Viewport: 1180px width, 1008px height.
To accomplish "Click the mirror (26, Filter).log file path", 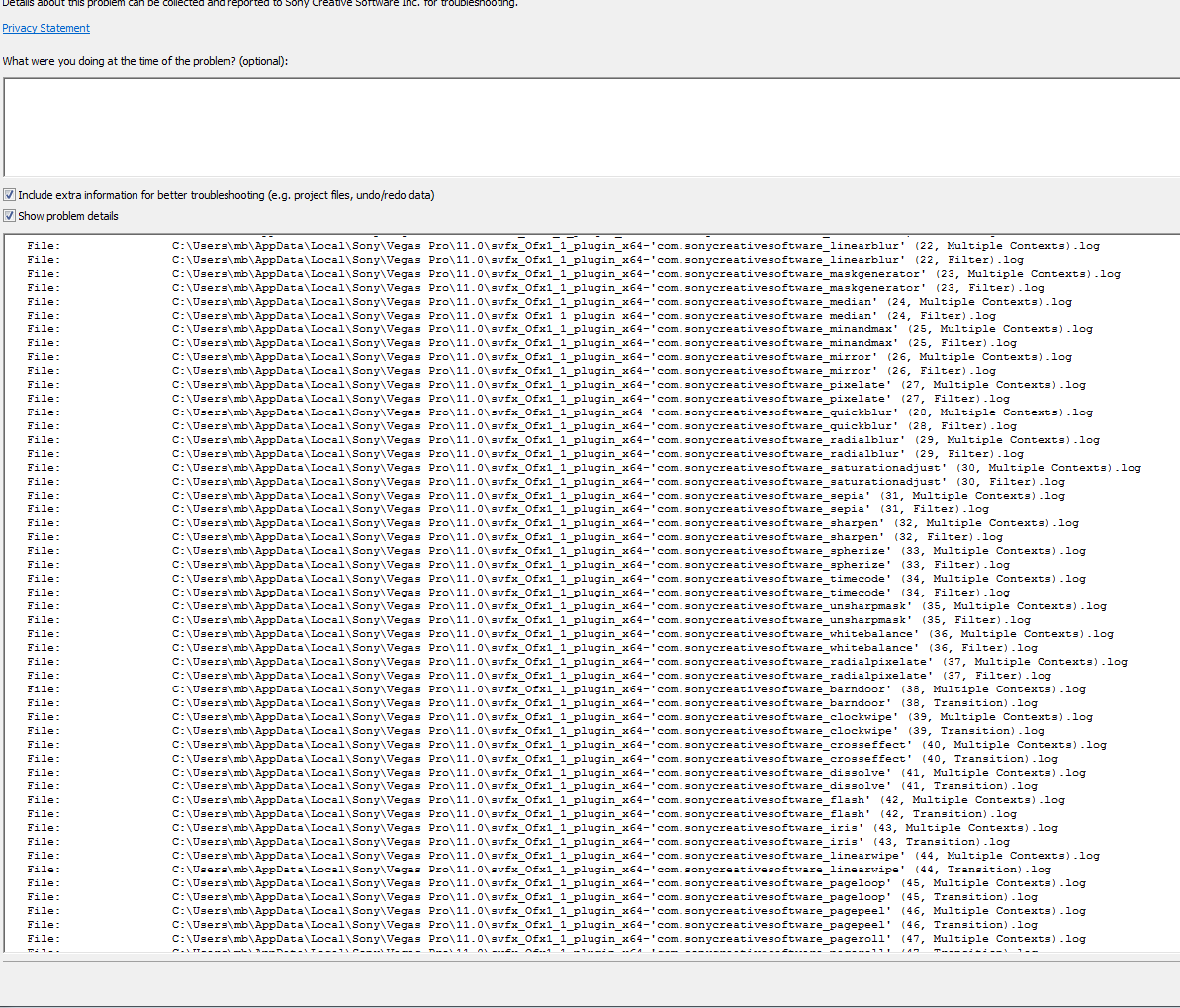I will click(x=511, y=371).
